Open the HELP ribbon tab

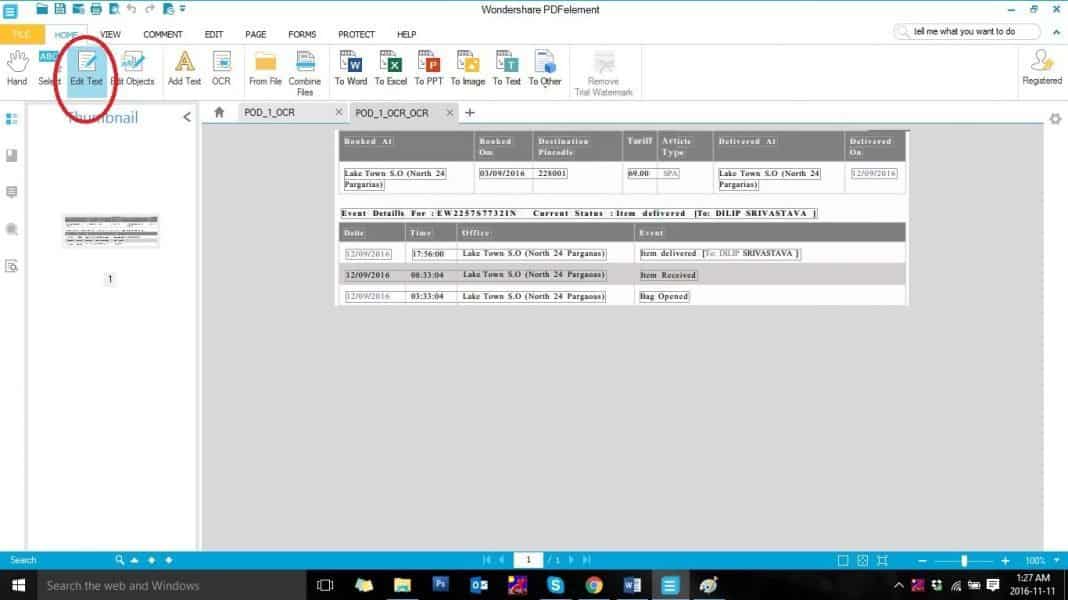(x=407, y=34)
